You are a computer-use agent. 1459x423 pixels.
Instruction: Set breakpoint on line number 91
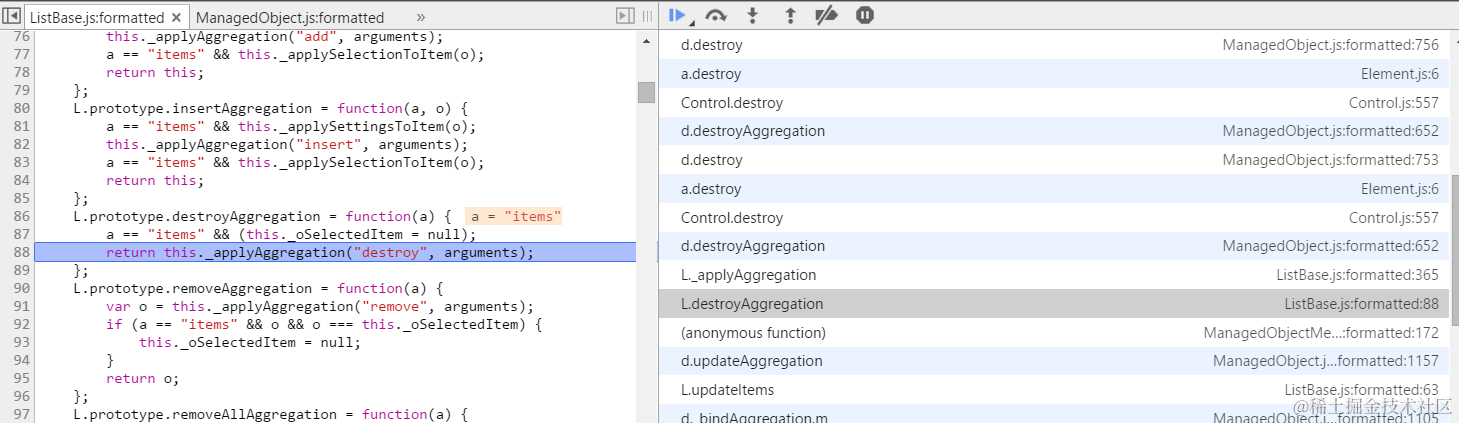coord(23,307)
